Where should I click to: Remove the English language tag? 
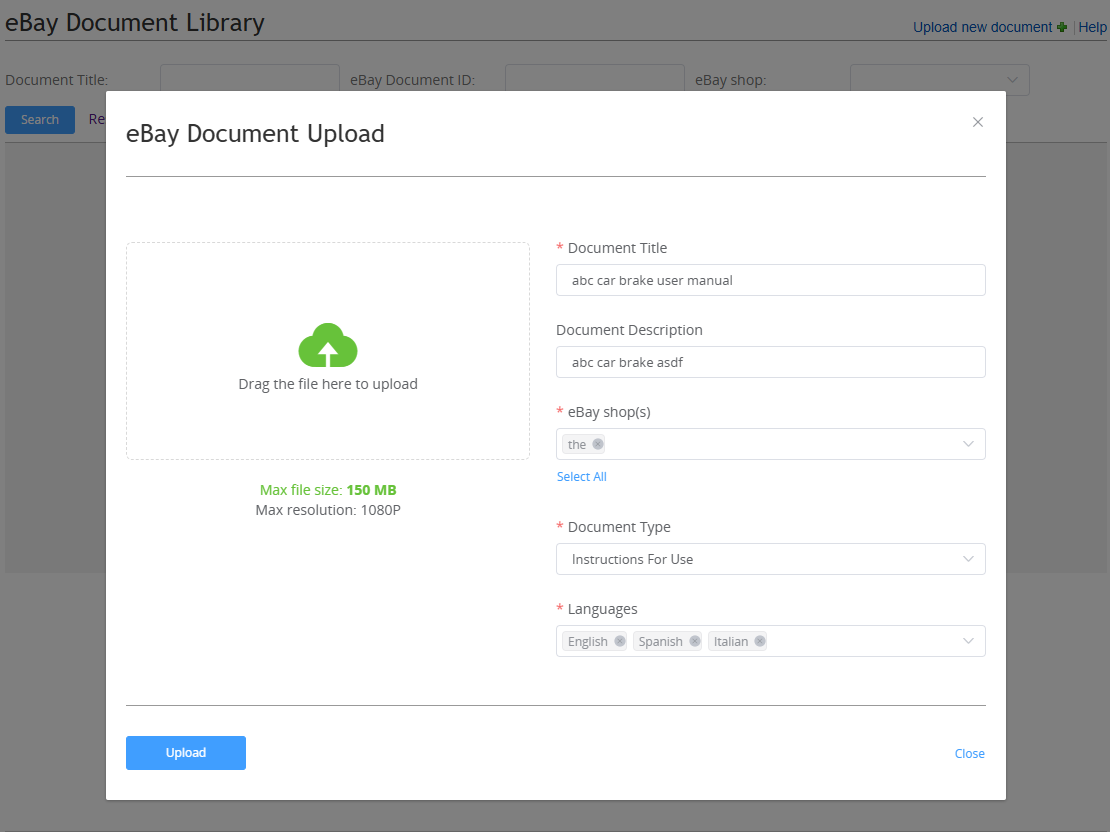click(619, 641)
